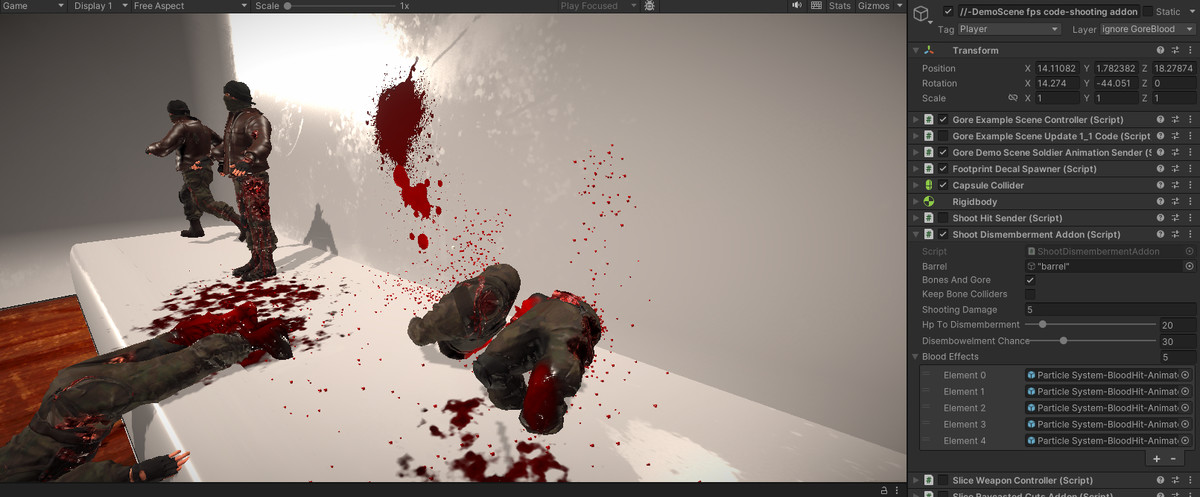Disable Gore Example Scene Controller script
1200x497 pixels.
point(943,120)
